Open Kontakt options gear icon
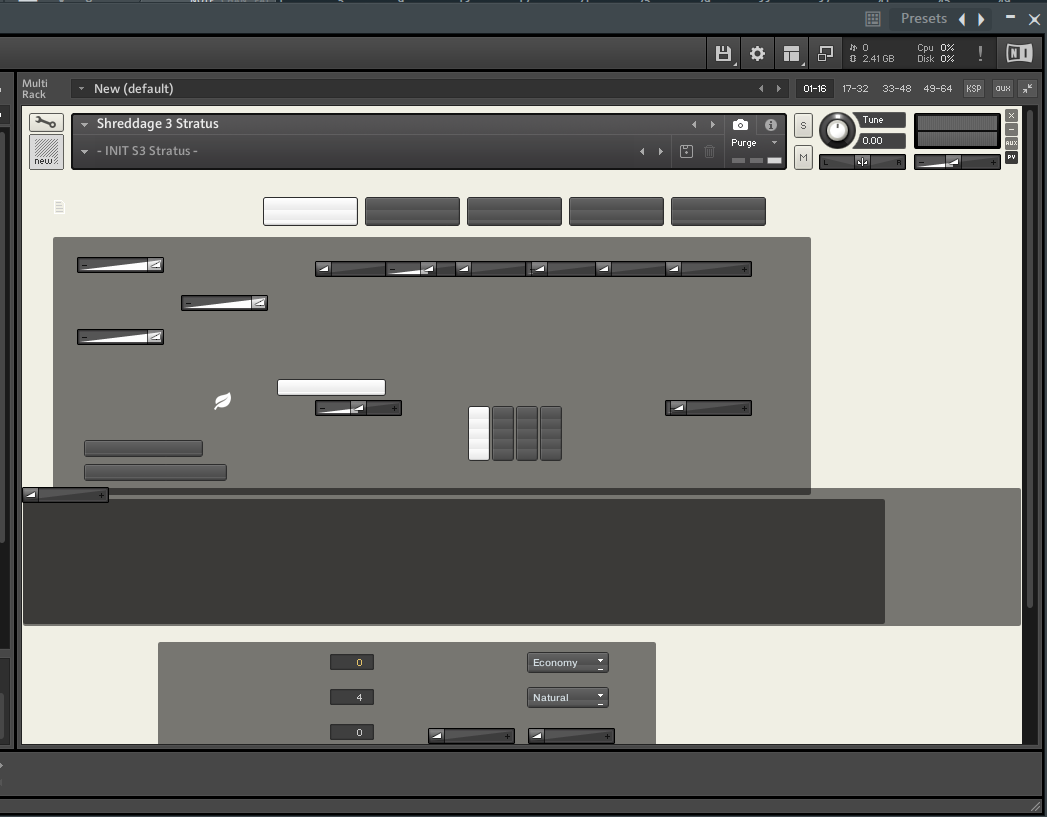This screenshot has height=817, width=1047. (757, 53)
